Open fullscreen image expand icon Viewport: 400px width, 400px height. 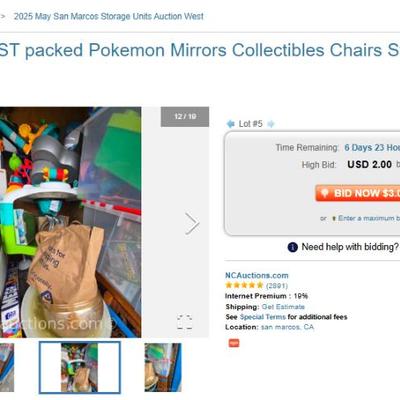[x=184, y=322]
